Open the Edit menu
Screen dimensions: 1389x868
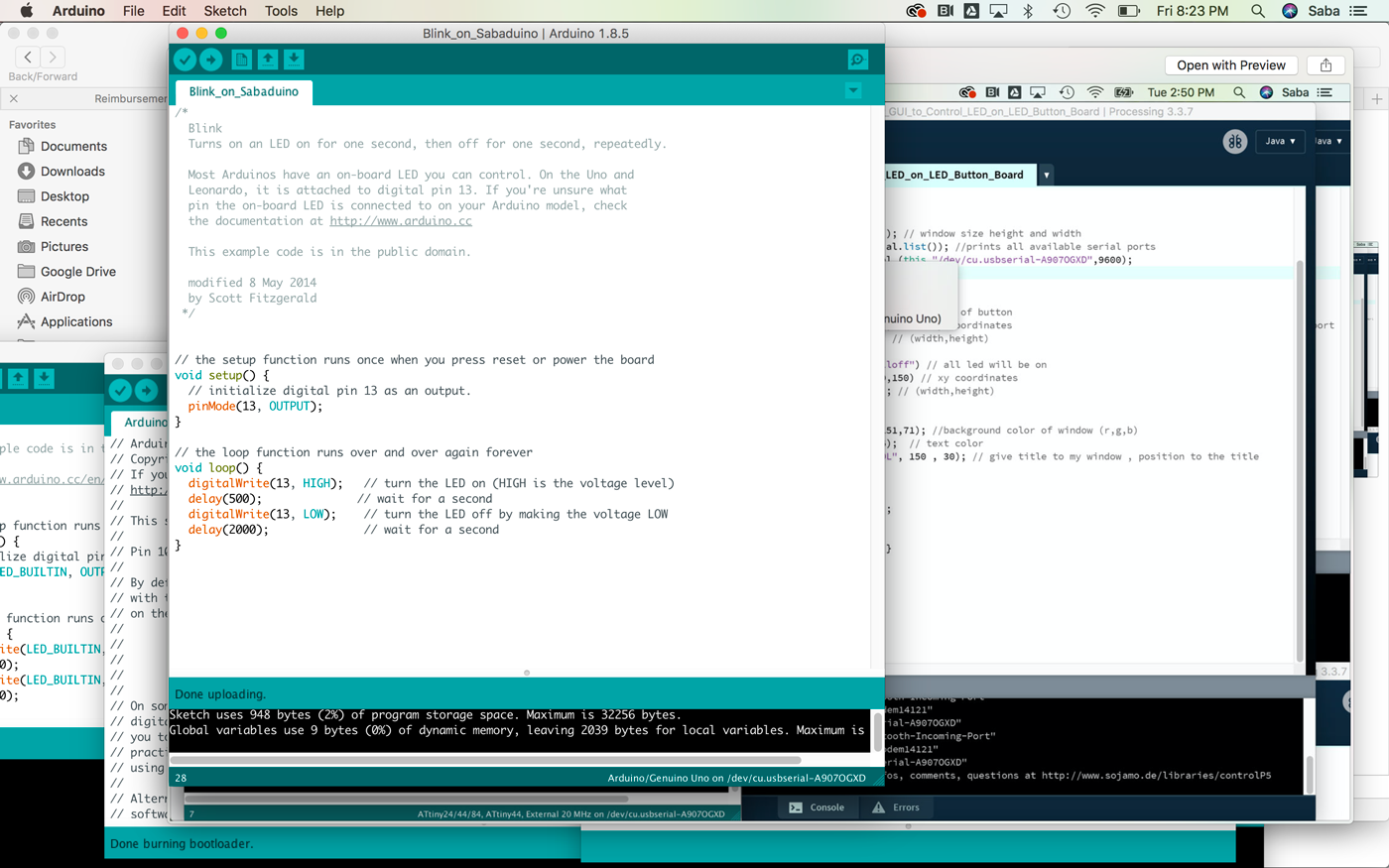coord(174,11)
